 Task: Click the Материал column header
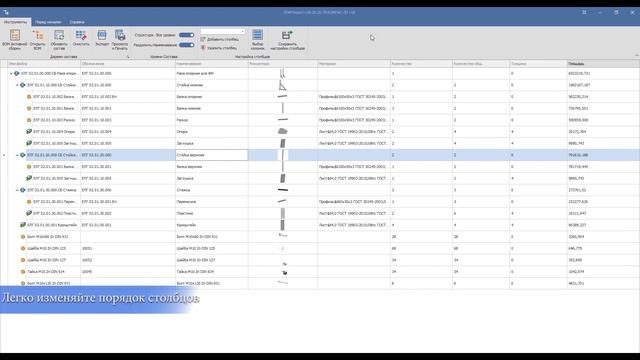pos(353,64)
